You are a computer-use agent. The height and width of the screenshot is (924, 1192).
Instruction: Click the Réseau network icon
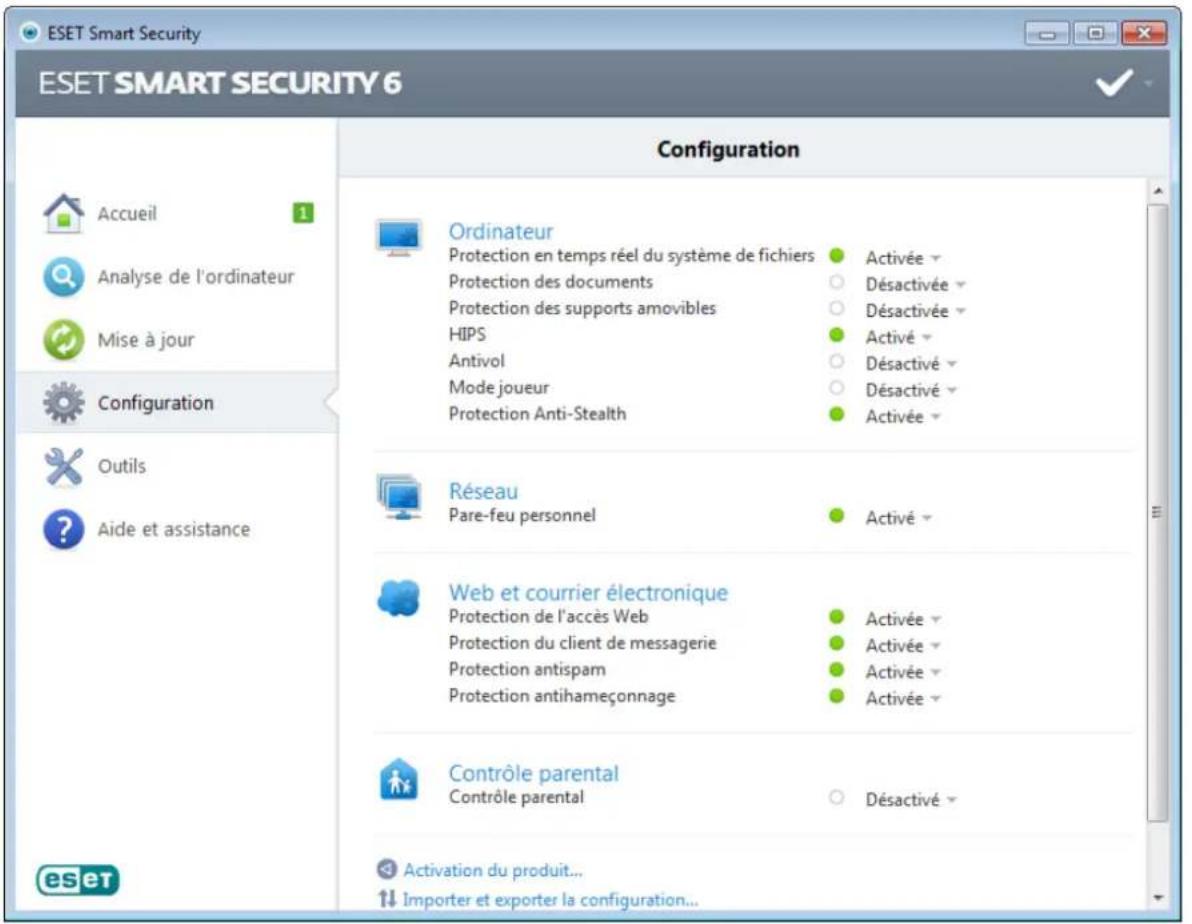[x=400, y=497]
